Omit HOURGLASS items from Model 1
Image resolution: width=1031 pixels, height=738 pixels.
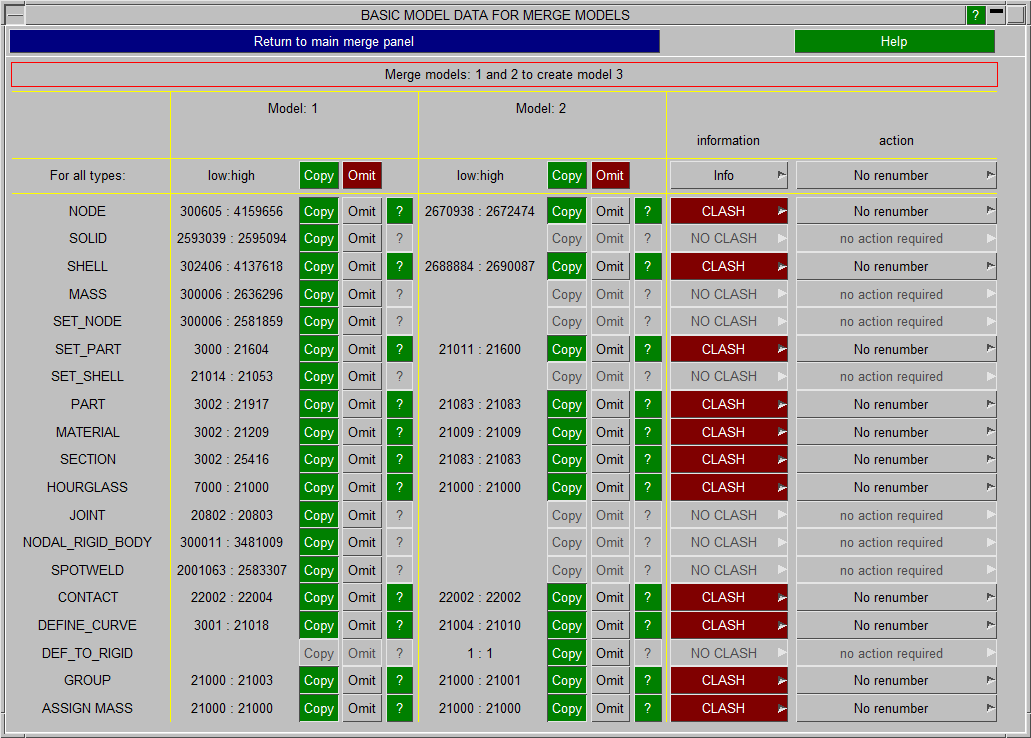[x=362, y=487]
